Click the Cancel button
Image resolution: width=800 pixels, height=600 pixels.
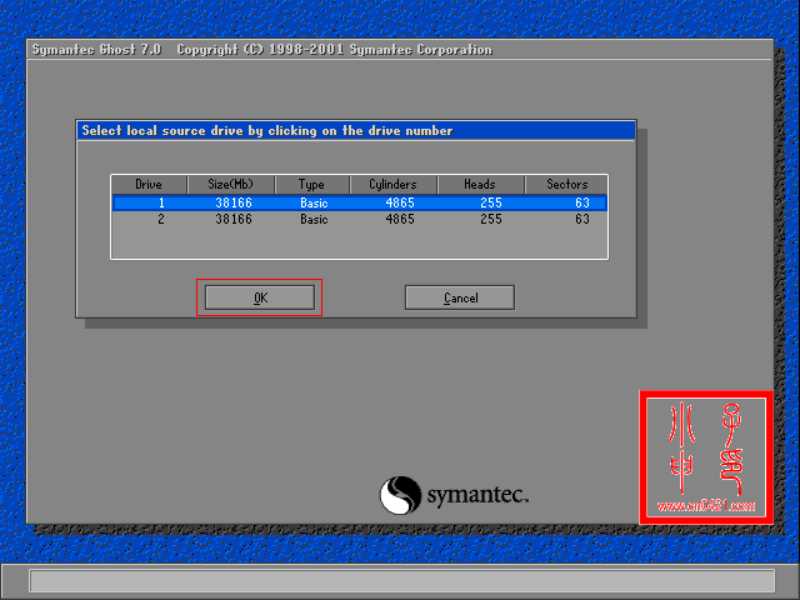[x=460, y=297]
